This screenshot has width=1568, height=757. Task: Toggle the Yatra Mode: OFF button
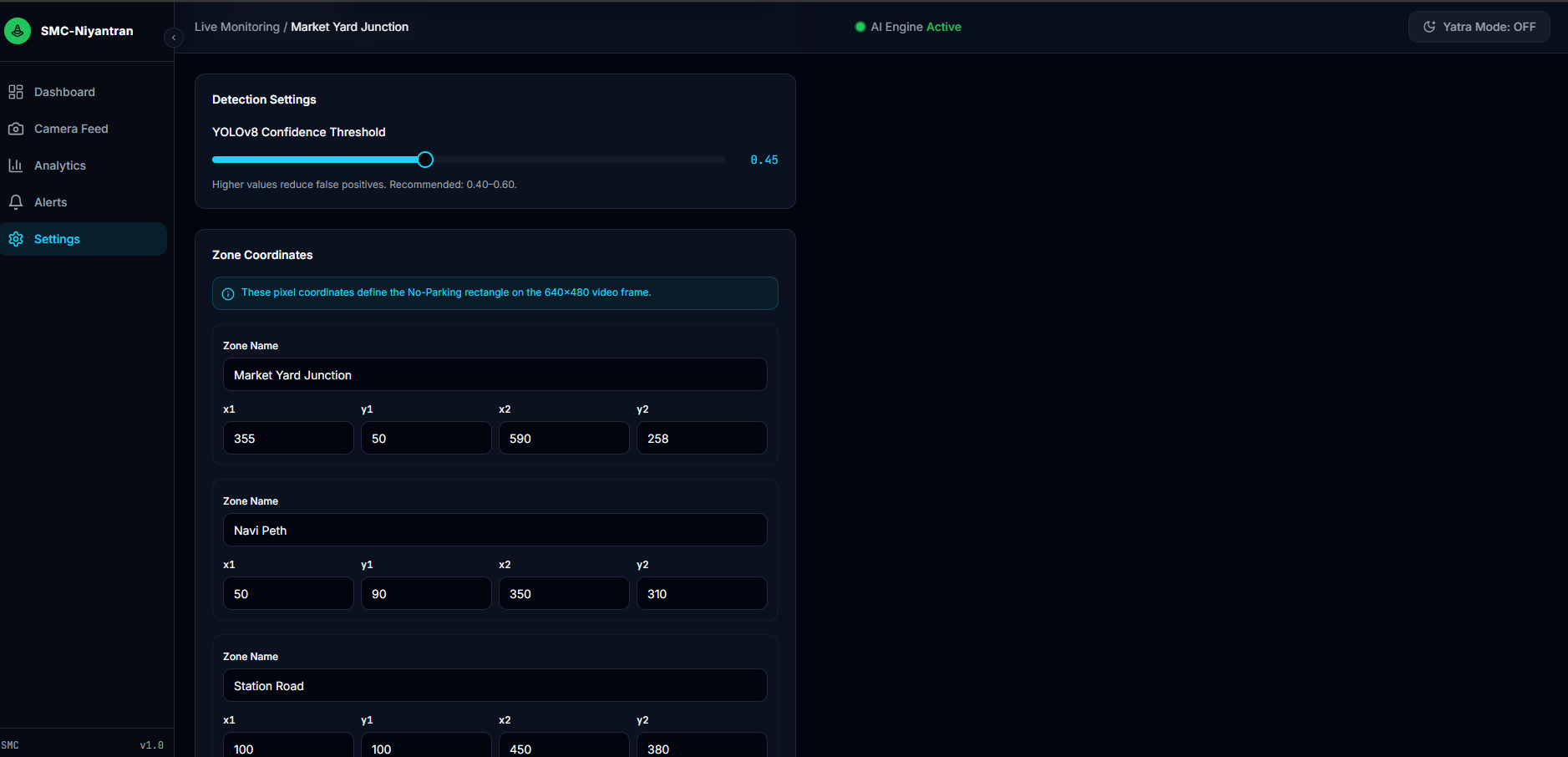tap(1479, 27)
